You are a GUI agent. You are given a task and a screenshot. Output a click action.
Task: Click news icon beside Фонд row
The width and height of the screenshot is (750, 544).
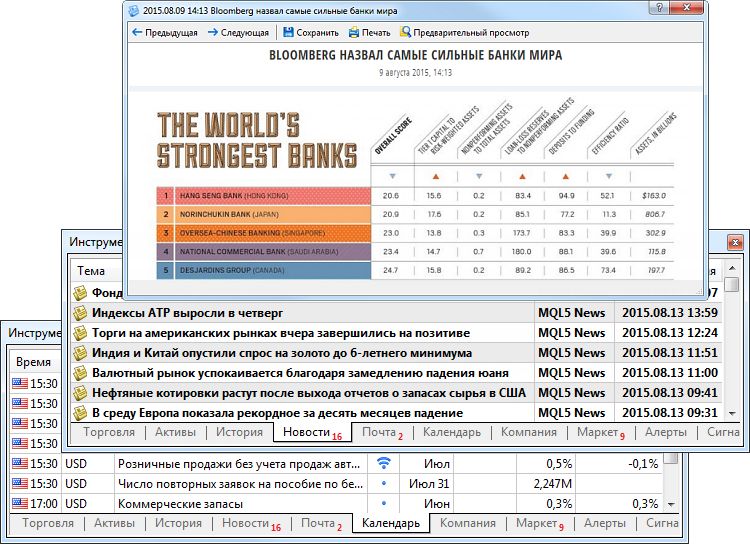click(x=80, y=292)
